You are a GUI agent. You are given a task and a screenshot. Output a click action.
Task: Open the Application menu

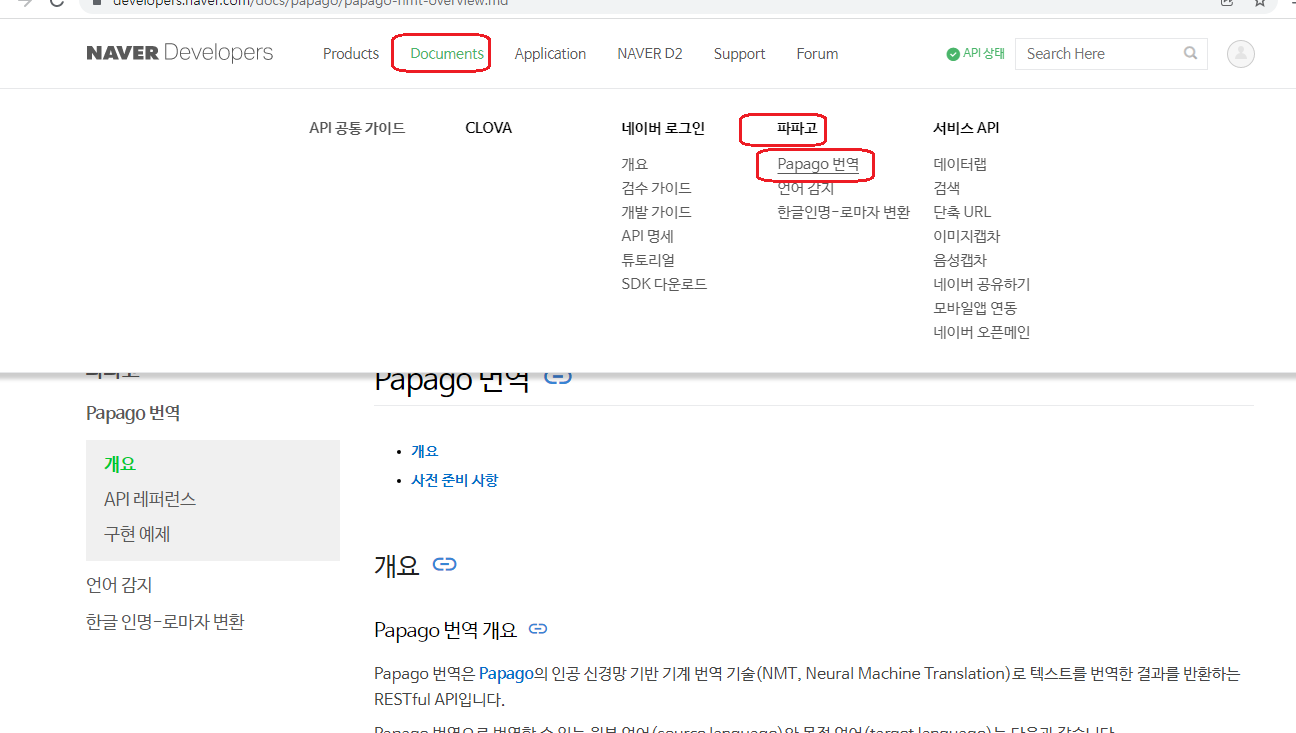[550, 54]
